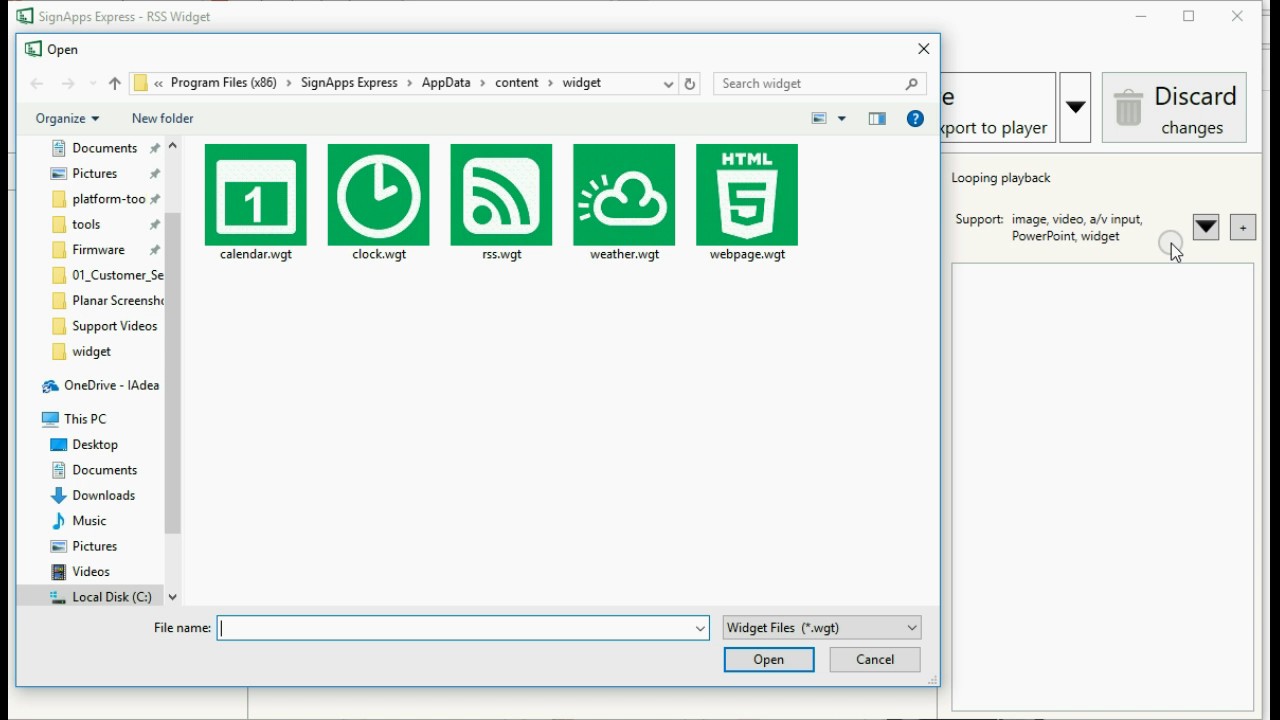This screenshot has width=1280, height=720.
Task: Select pinned Pictures in quick access
Action: coord(95,174)
